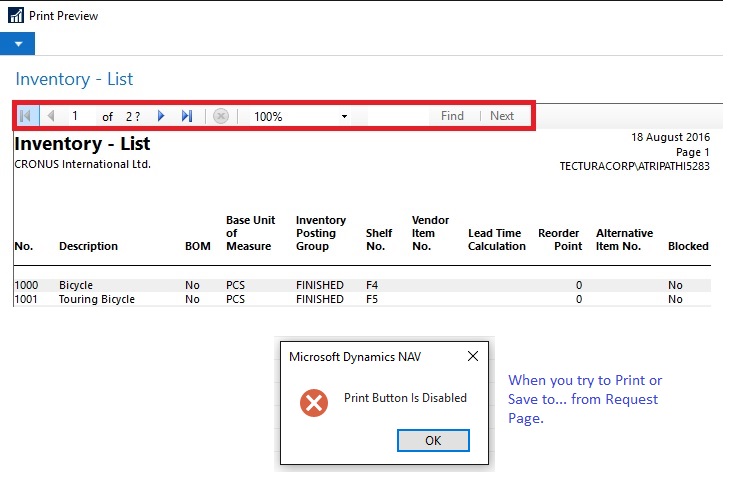This screenshot has width=729, height=481.
Task: Go to the first page of the report
Action: click(25, 116)
